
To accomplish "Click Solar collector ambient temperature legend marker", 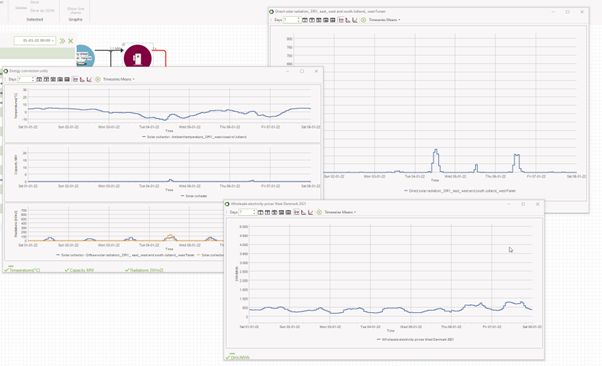I will pyautogui.click(x=144, y=137).
